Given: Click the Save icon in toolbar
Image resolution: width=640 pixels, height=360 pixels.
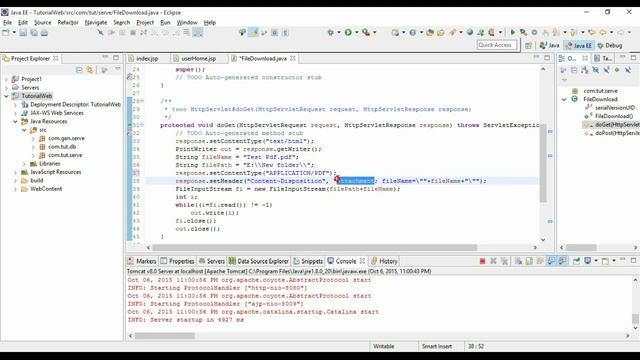Looking at the screenshot, I should click(x=23, y=33).
